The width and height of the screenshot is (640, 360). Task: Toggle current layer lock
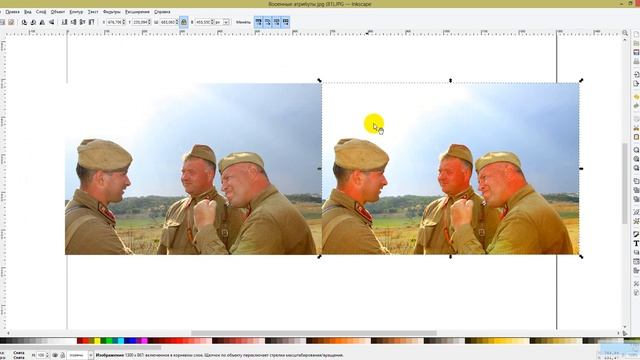[62, 356]
